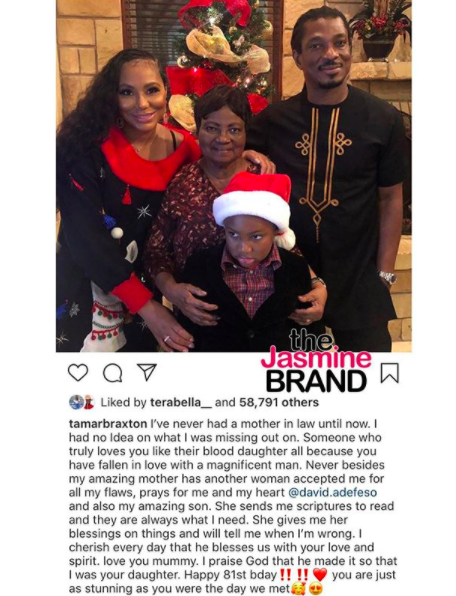Open tamarbraxton username in caption
This screenshot has height=596, width=456.
click(x=108, y=424)
